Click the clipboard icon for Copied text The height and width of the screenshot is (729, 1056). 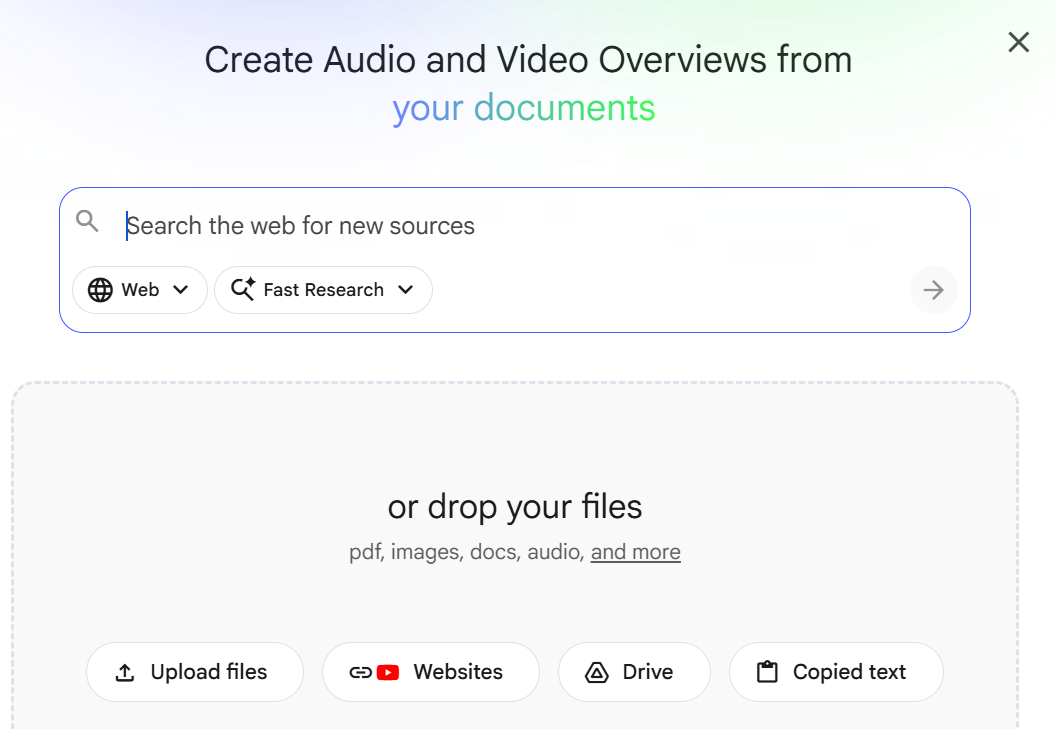[x=767, y=672]
